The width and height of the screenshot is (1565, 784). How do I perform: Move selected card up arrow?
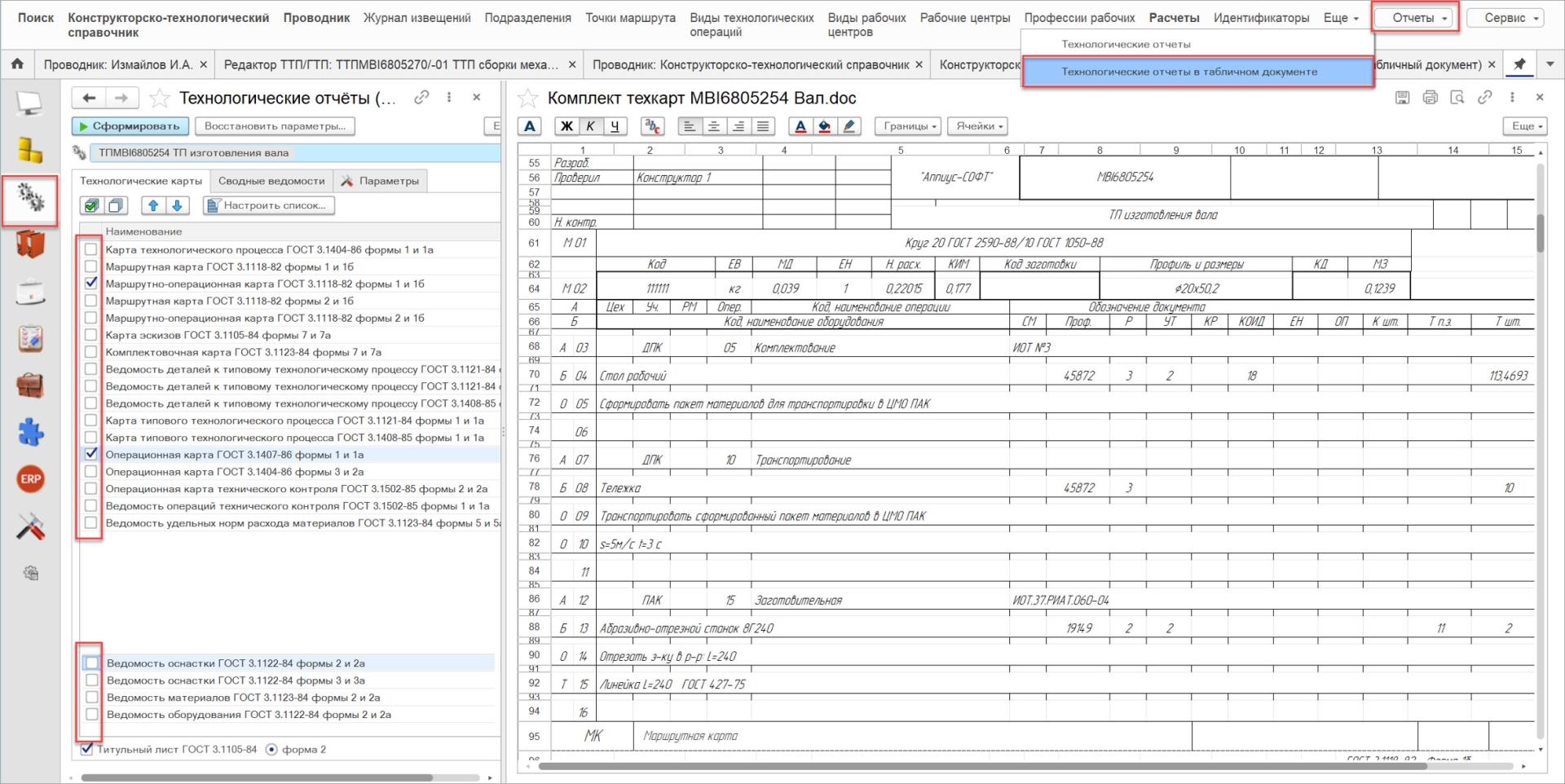153,205
